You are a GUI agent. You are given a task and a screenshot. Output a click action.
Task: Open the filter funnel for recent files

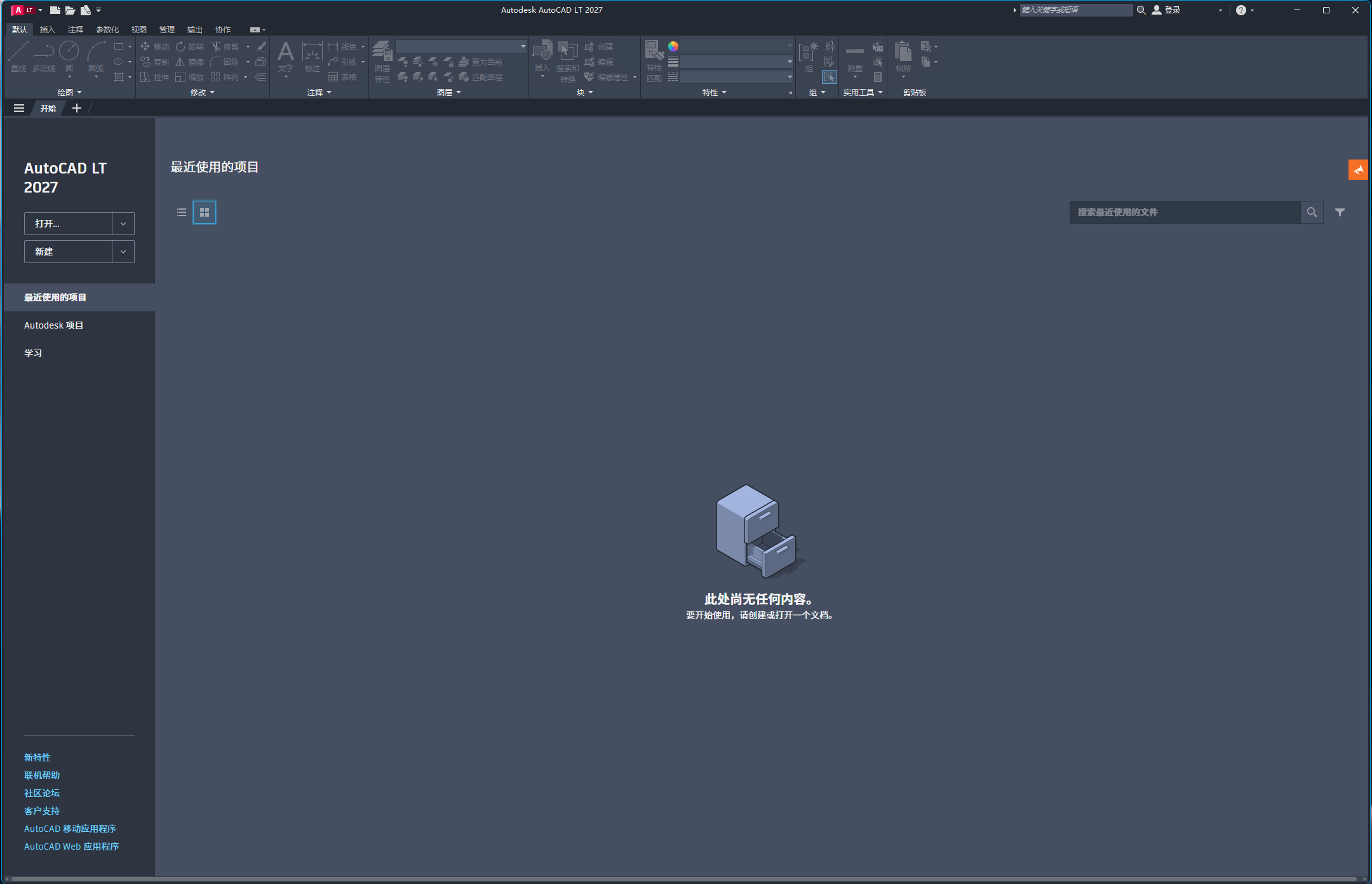[1340, 212]
